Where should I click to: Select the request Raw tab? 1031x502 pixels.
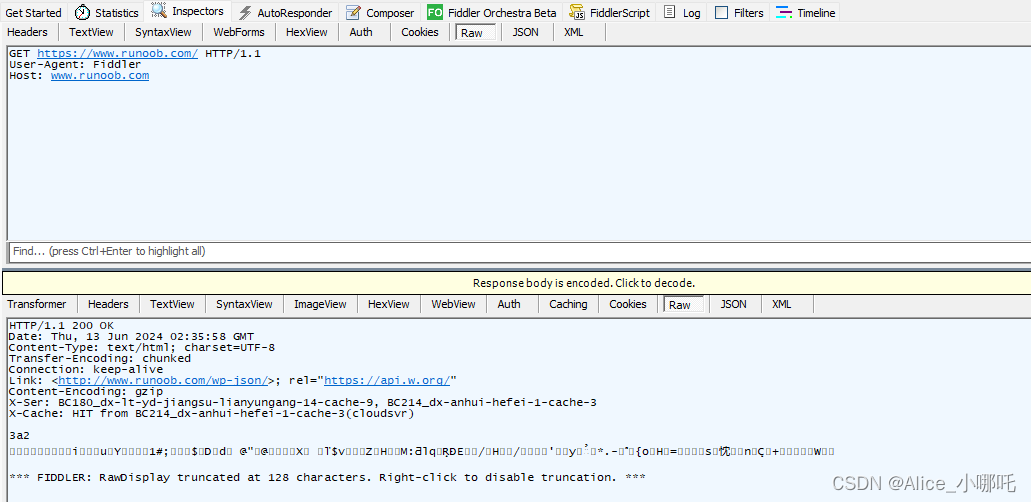(476, 32)
